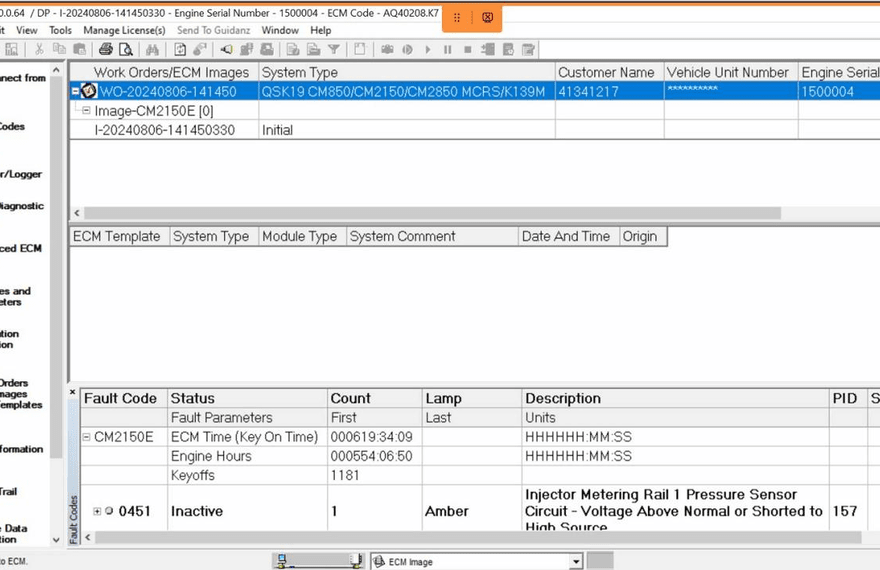Click the Work Orders/ECM Images column header
The image size is (880, 570).
164,72
